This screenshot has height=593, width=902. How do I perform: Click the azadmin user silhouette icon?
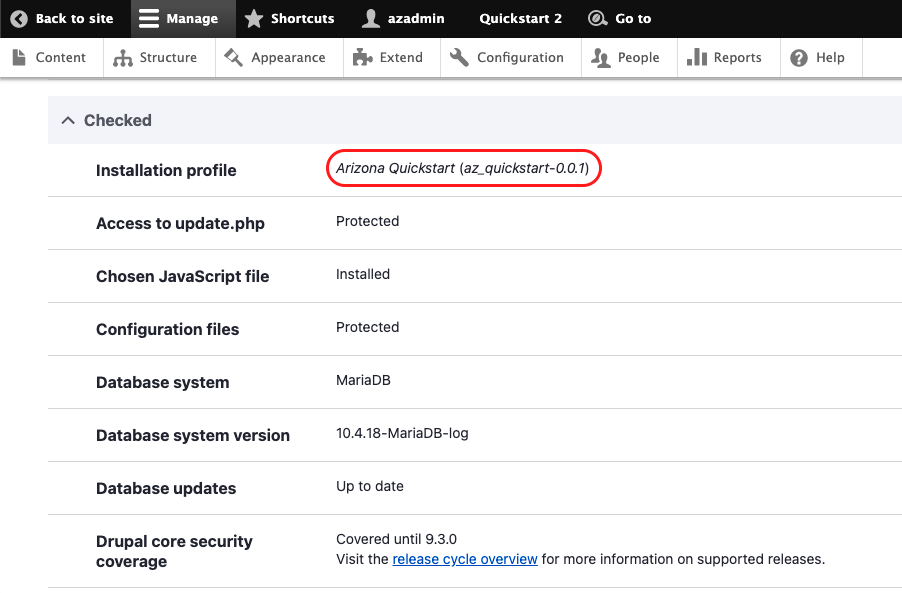click(370, 18)
